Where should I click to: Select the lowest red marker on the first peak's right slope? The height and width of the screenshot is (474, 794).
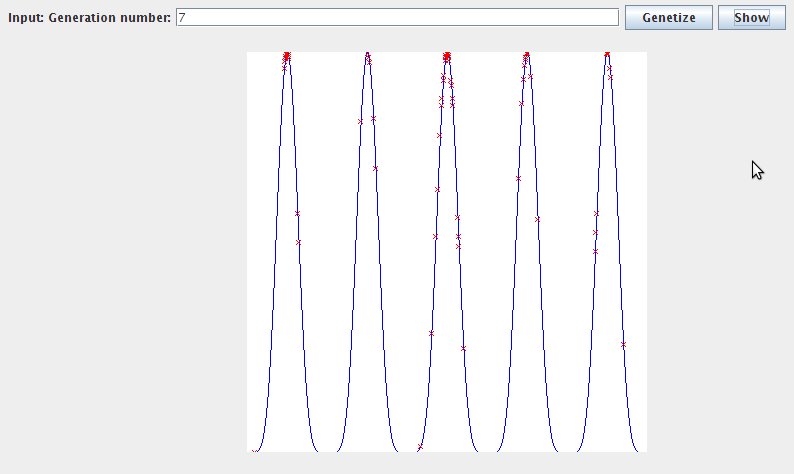click(x=298, y=242)
